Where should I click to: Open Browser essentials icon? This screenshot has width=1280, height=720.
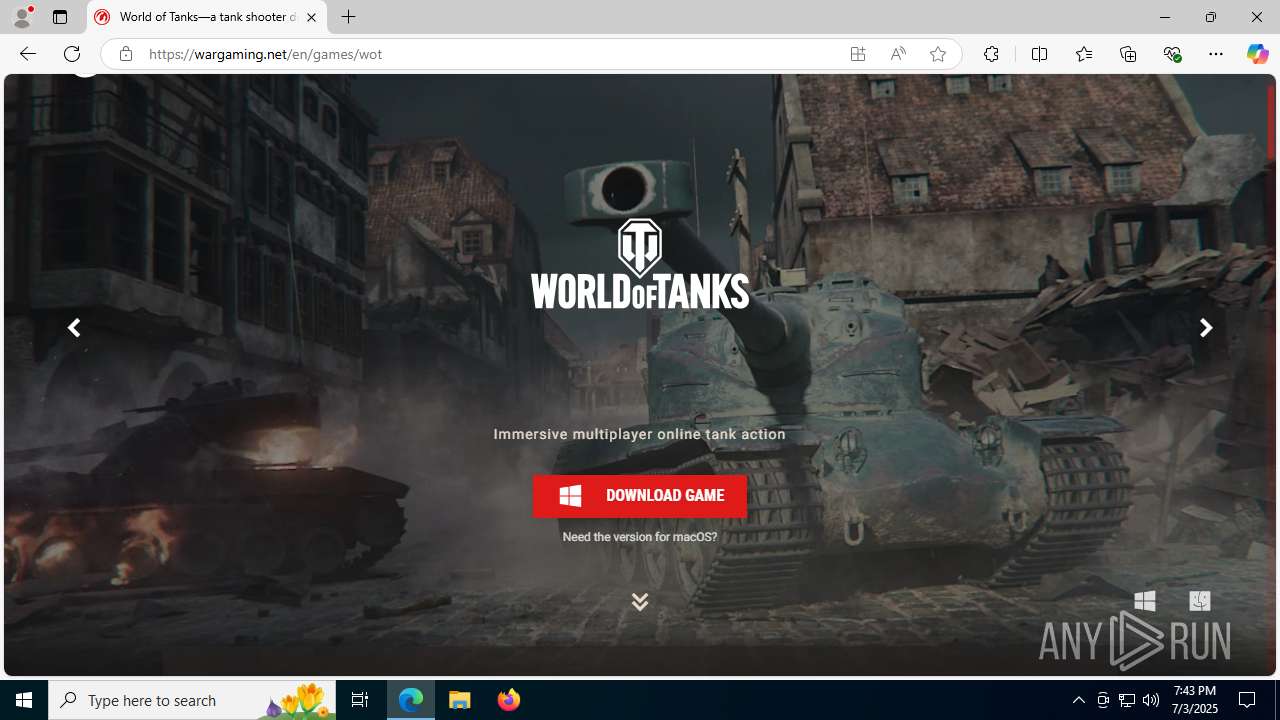(1172, 54)
